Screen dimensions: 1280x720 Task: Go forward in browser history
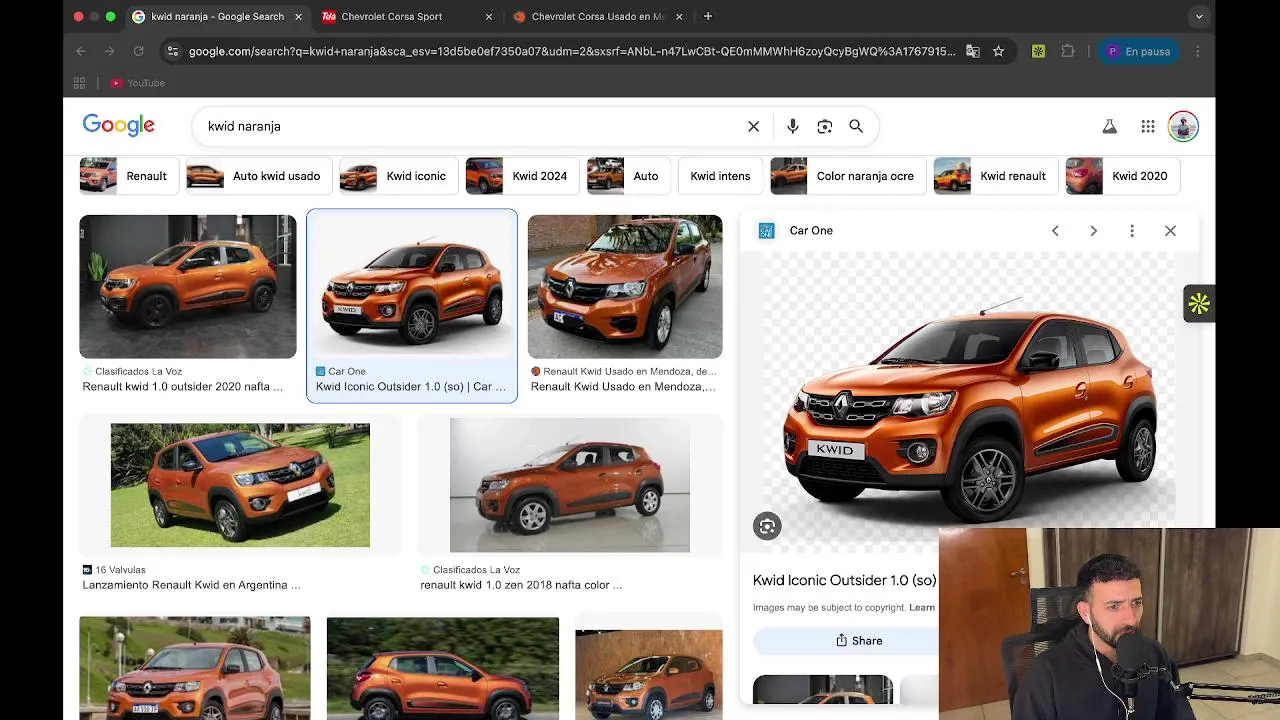coord(109,51)
